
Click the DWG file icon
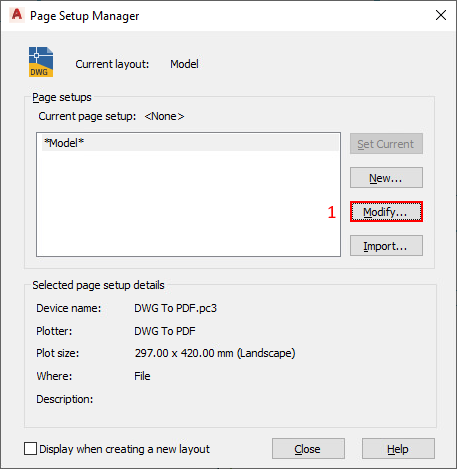(41, 62)
